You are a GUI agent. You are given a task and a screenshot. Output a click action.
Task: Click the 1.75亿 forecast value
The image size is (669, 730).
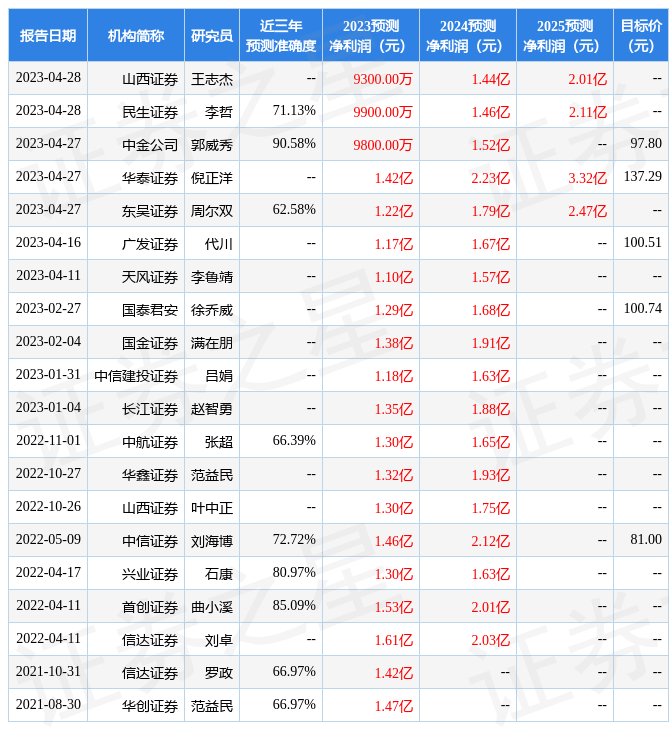tap(491, 508)
